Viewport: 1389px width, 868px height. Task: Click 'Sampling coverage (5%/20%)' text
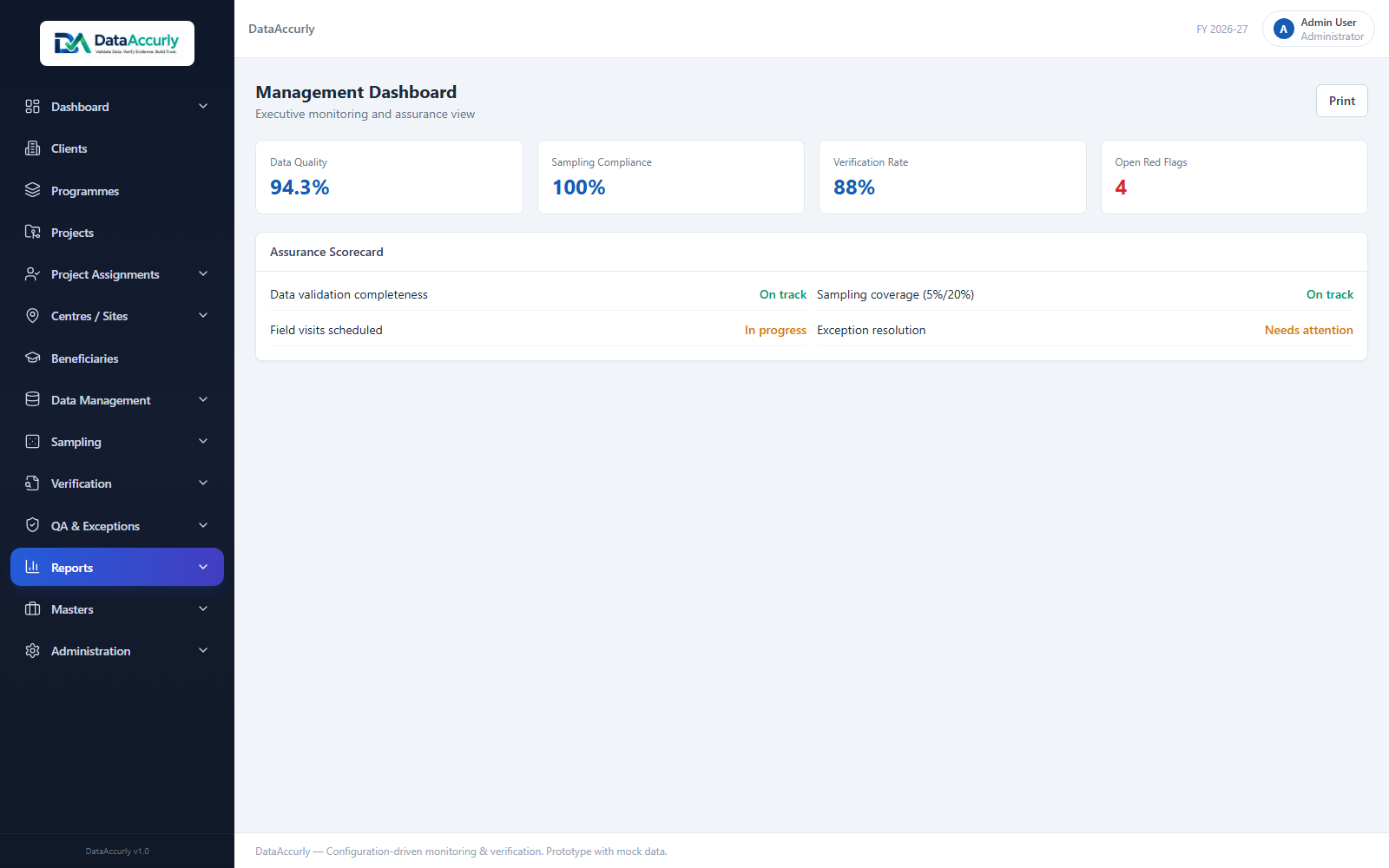click(895, 294)
